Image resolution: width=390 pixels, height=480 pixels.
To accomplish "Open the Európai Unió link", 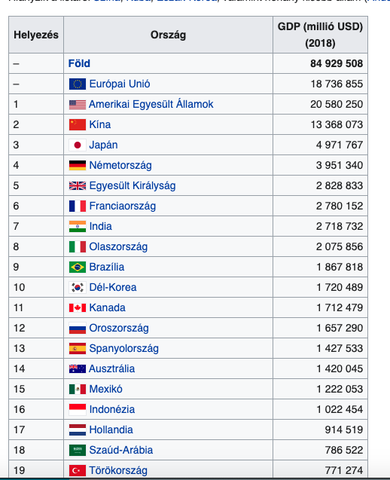I will (119, 84).
